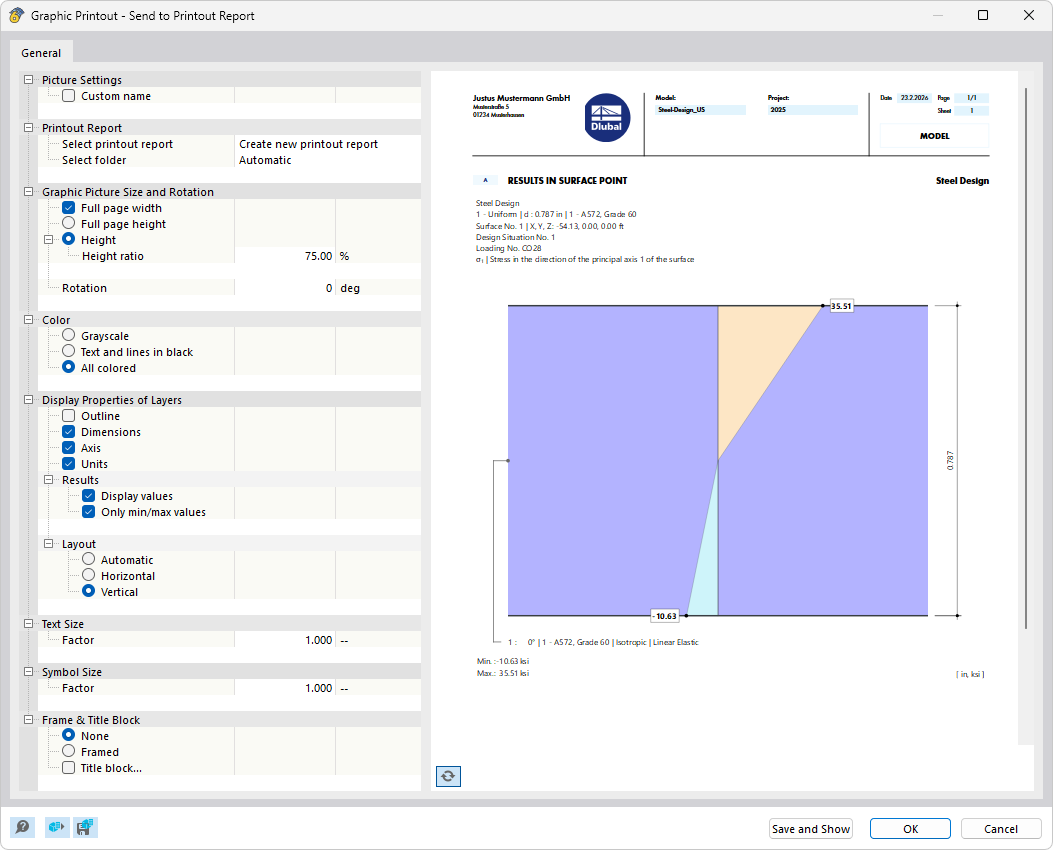Image resolution: width=1053 pixels, height=850 pixels.
Task: Edit the Symbol Size Factor value
Action: tap(285, 688)
